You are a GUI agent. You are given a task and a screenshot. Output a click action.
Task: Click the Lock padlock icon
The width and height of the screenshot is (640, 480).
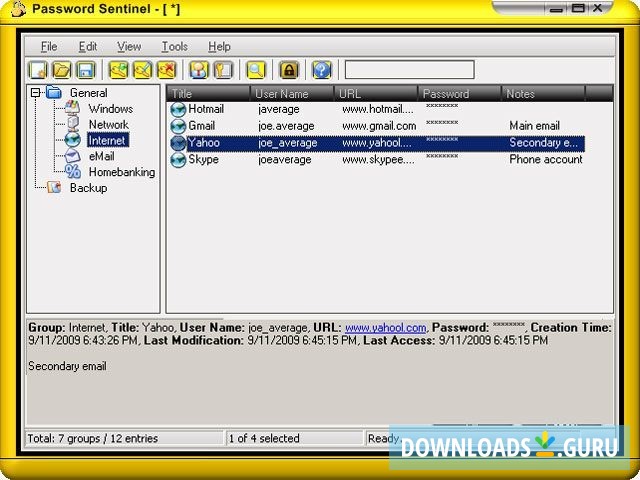[x=289, y=70]
